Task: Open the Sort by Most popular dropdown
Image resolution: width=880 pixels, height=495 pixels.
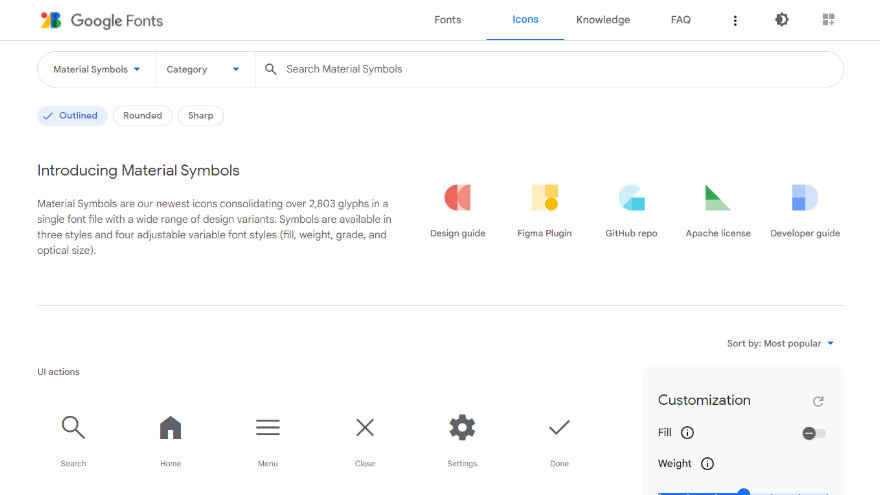Action: point(780,344)
